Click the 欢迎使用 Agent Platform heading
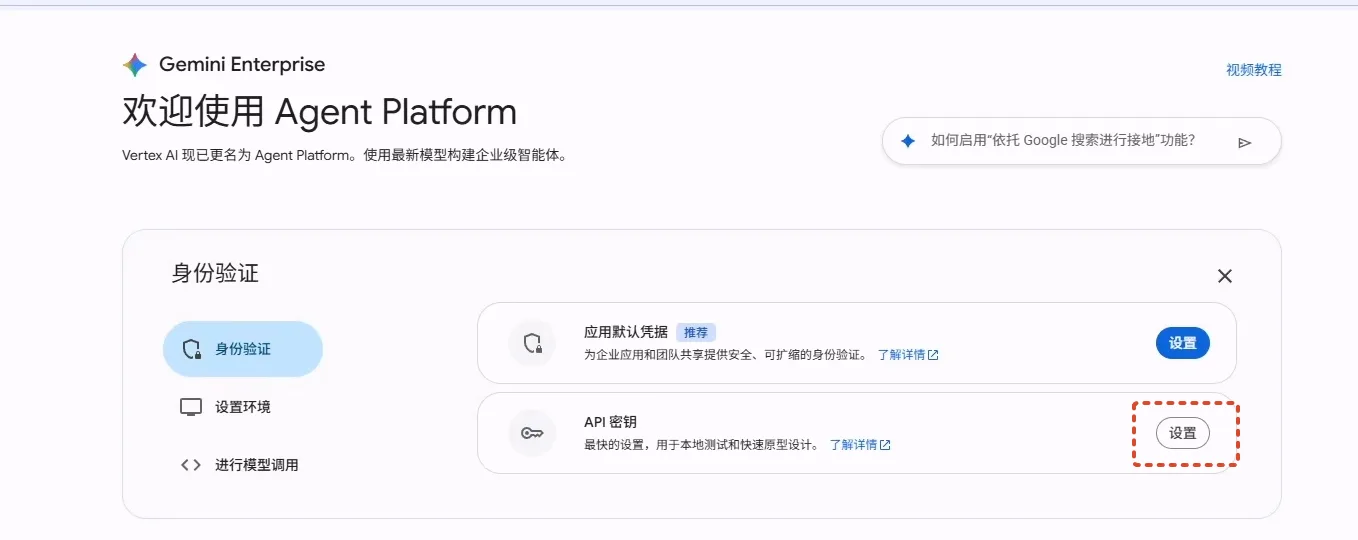Screen dimensions: 1358x540 tap(320, 111)
